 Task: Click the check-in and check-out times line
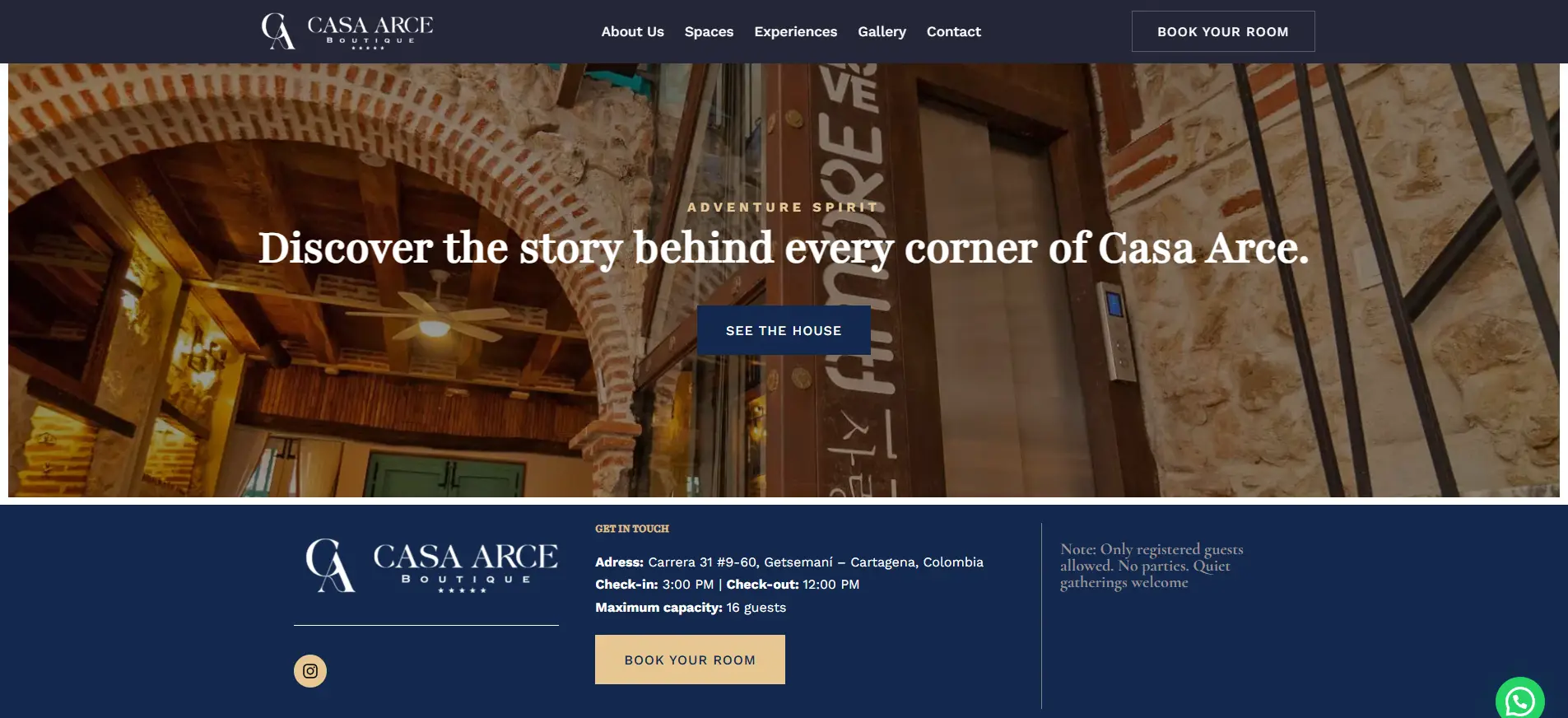point(728,585)
